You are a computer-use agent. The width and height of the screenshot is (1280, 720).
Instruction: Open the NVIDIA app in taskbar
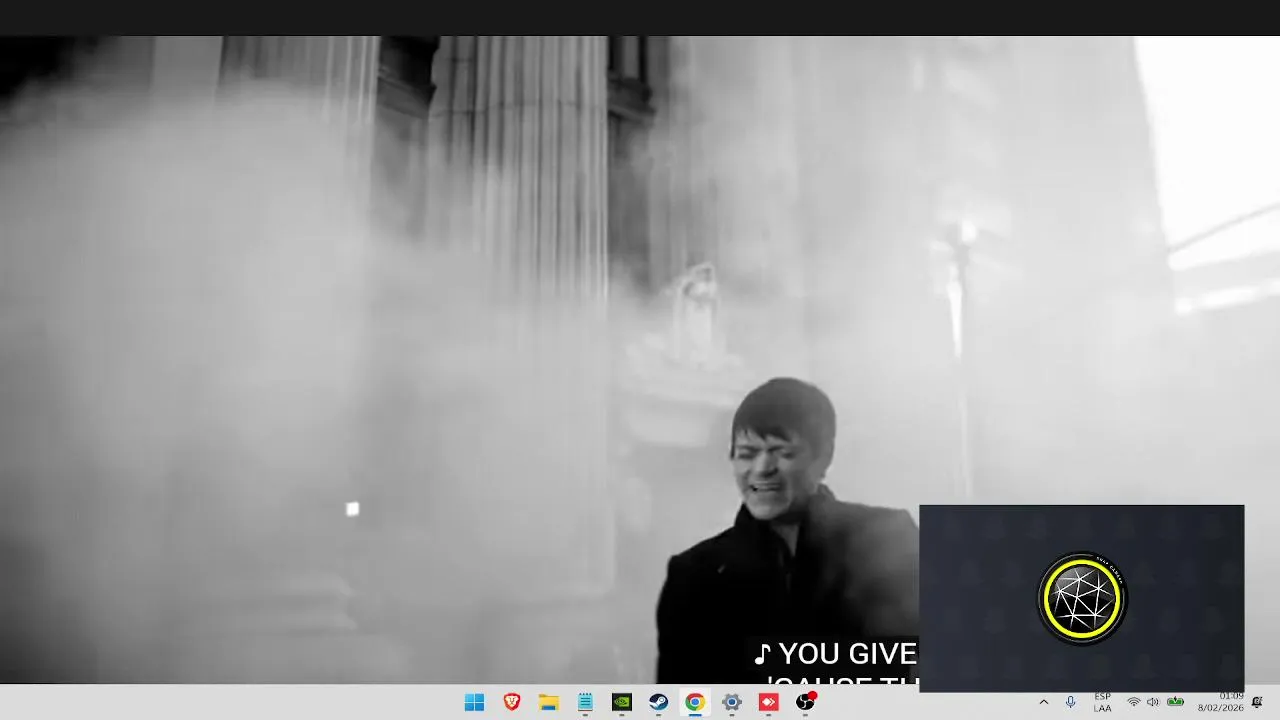[621, 702]
